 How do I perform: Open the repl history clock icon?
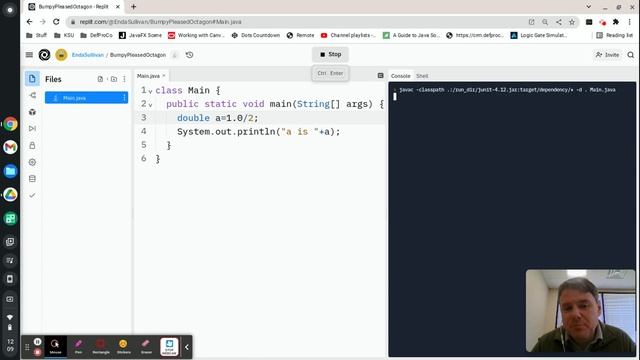click(189, 55)
